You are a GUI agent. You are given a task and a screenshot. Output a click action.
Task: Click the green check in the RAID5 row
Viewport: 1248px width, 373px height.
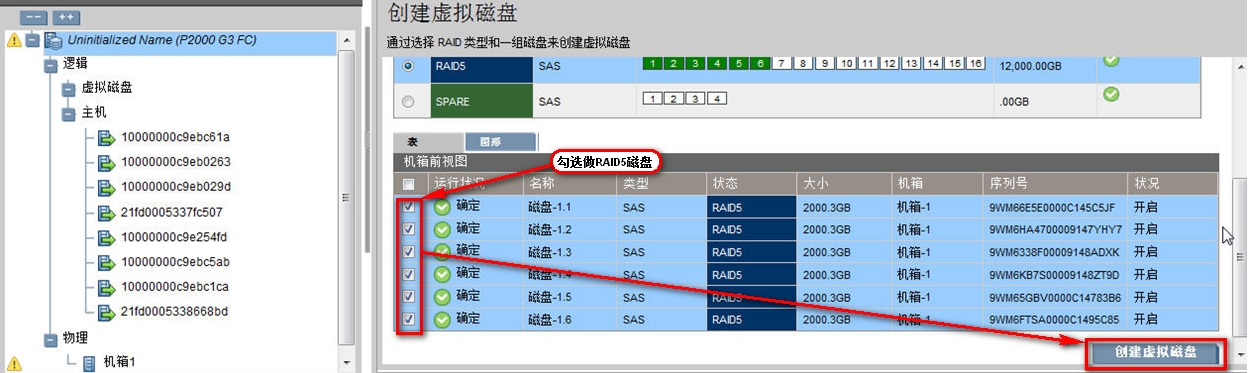tap(1110, 61)
